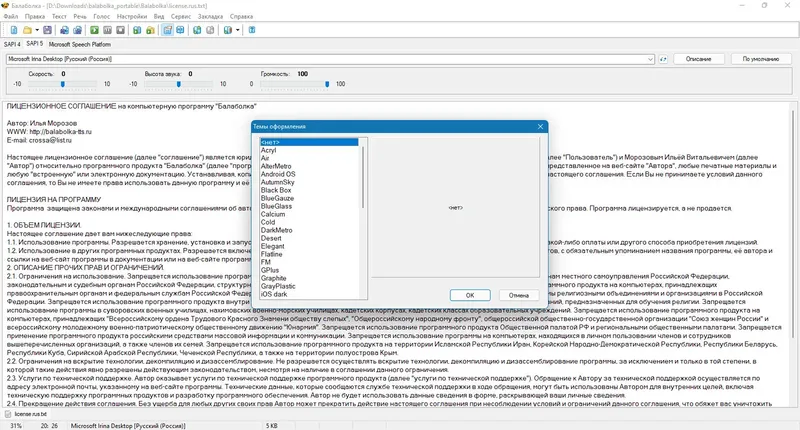Screen dimensions: 800x430
Task: Open the Правка menu
Action: coord(35,16)
